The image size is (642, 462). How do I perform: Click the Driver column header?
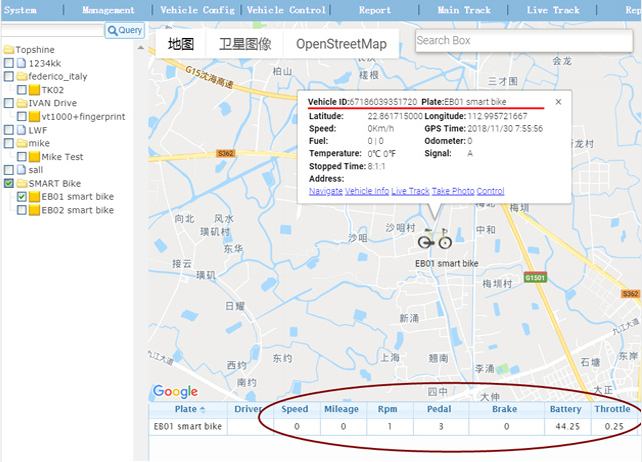point(250,409)
